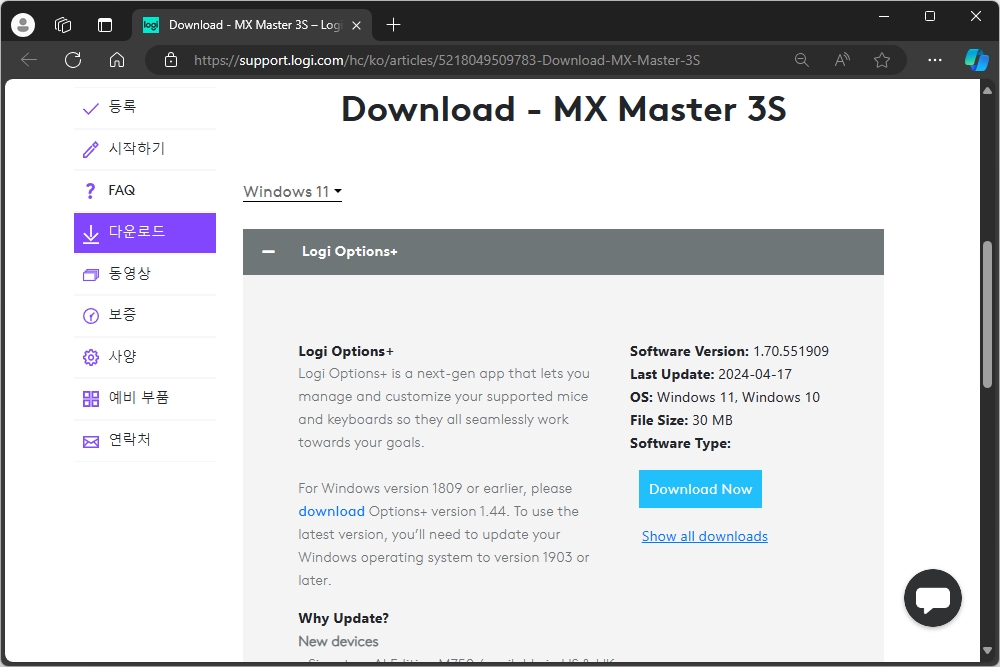Click the grid icon beside 예비 부품
Screen dimensions: 1000x667
point(91,399)
